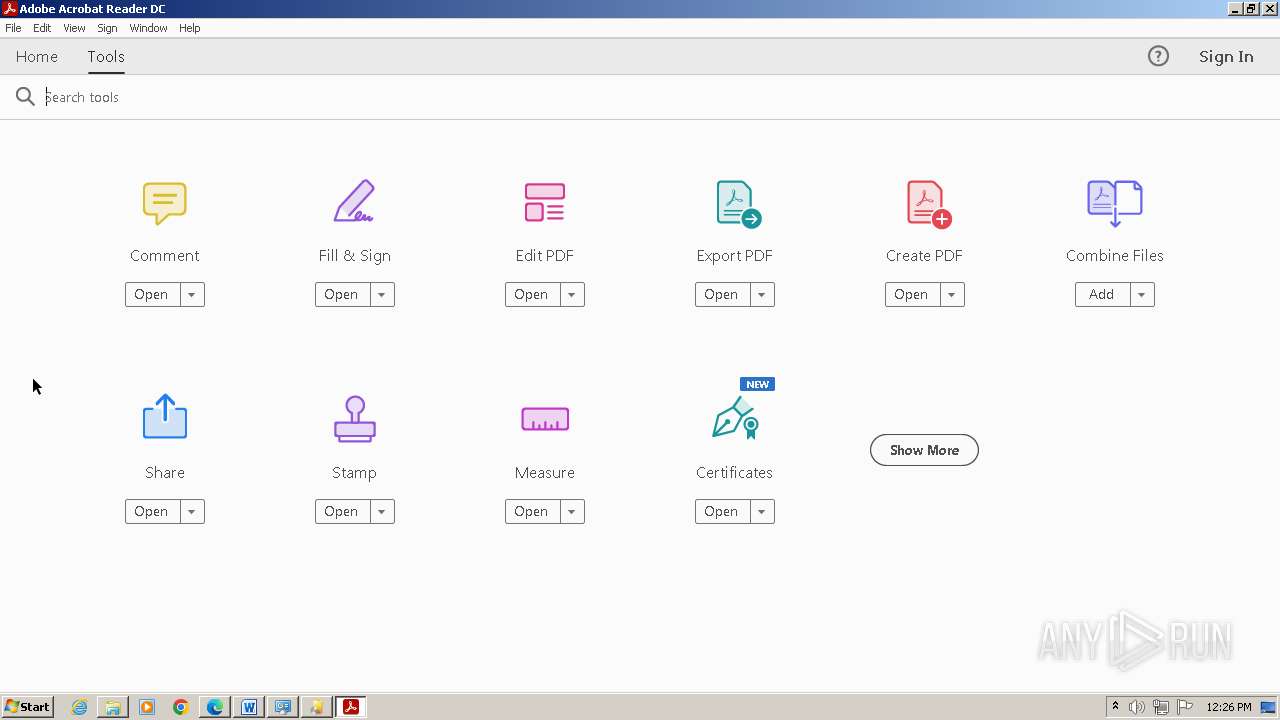1280x720 pixels.
Task: Open Chrome from the taskbar
Action: pyautogui.click(x=181, y=707)
